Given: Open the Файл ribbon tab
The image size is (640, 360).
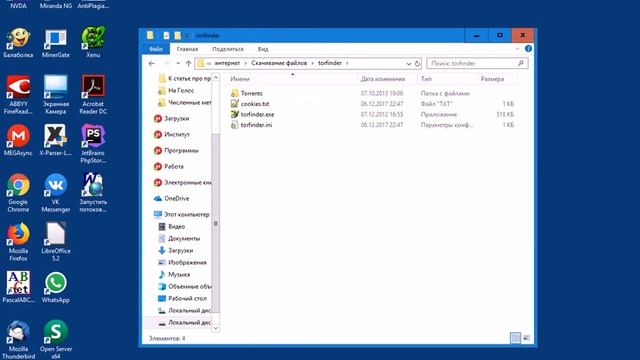Looking at the screenshot, I should click(156, 49).
